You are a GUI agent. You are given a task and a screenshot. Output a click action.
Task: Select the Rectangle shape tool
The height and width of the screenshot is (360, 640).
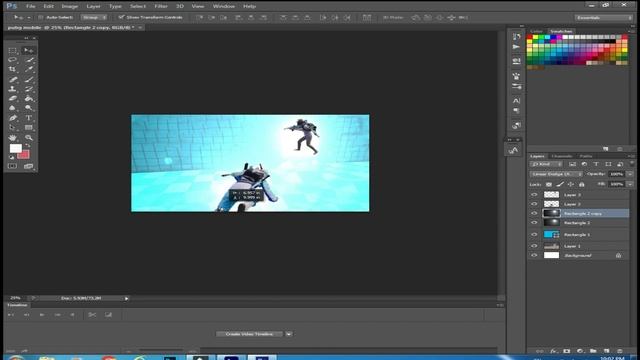tap(29, 128)
